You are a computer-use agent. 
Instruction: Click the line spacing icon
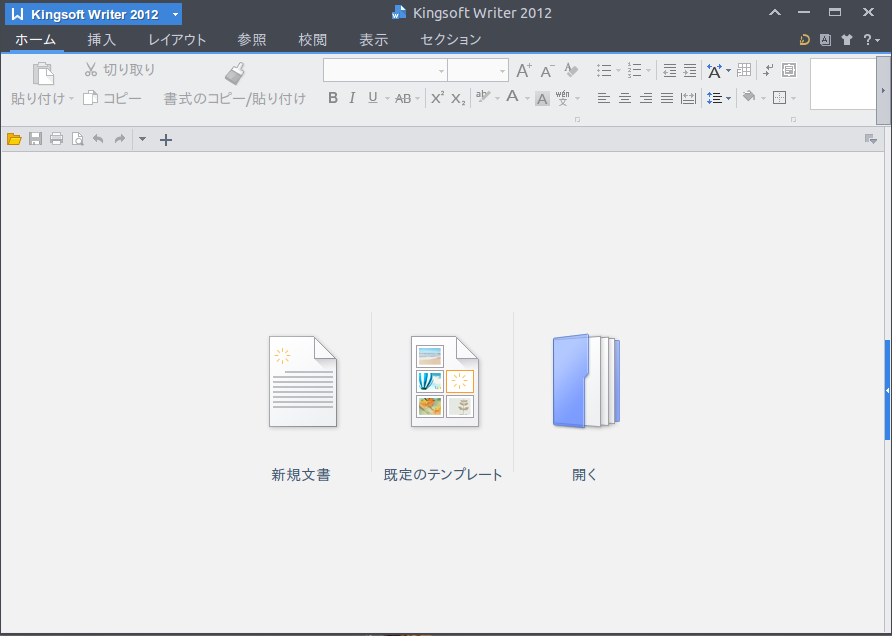tap(715, 98)
